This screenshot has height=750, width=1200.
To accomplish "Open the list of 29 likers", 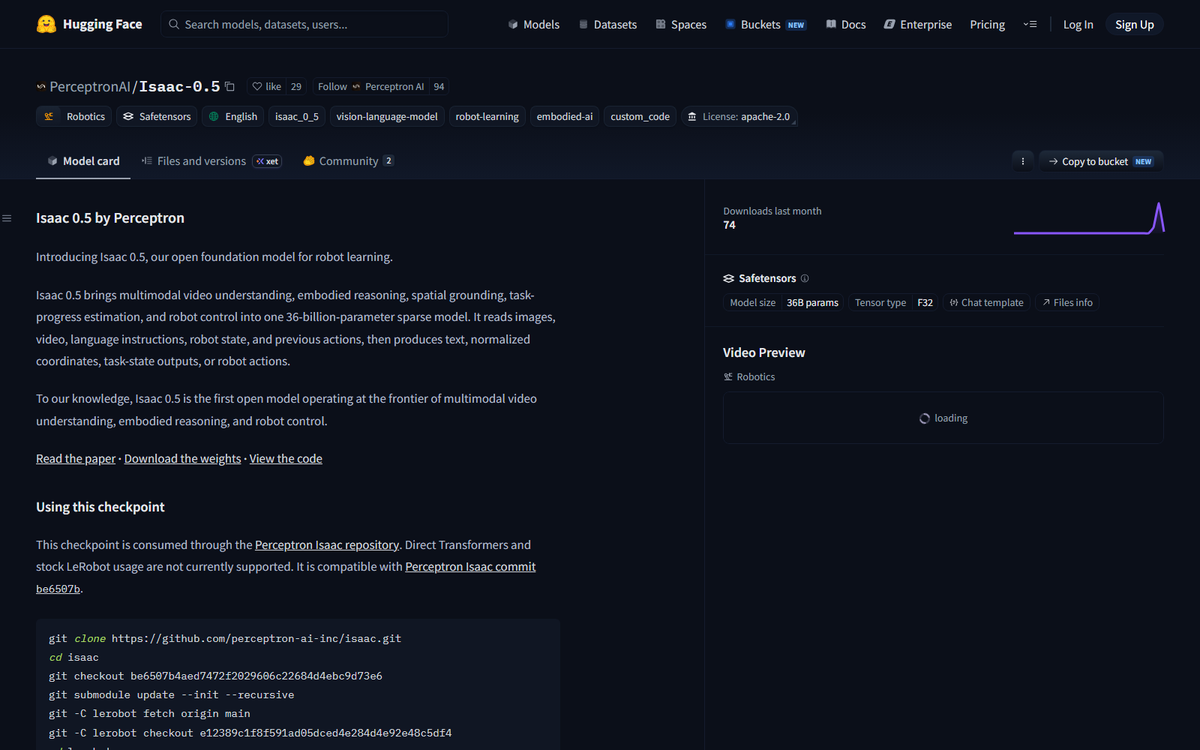I will click(x=296, y=87).
